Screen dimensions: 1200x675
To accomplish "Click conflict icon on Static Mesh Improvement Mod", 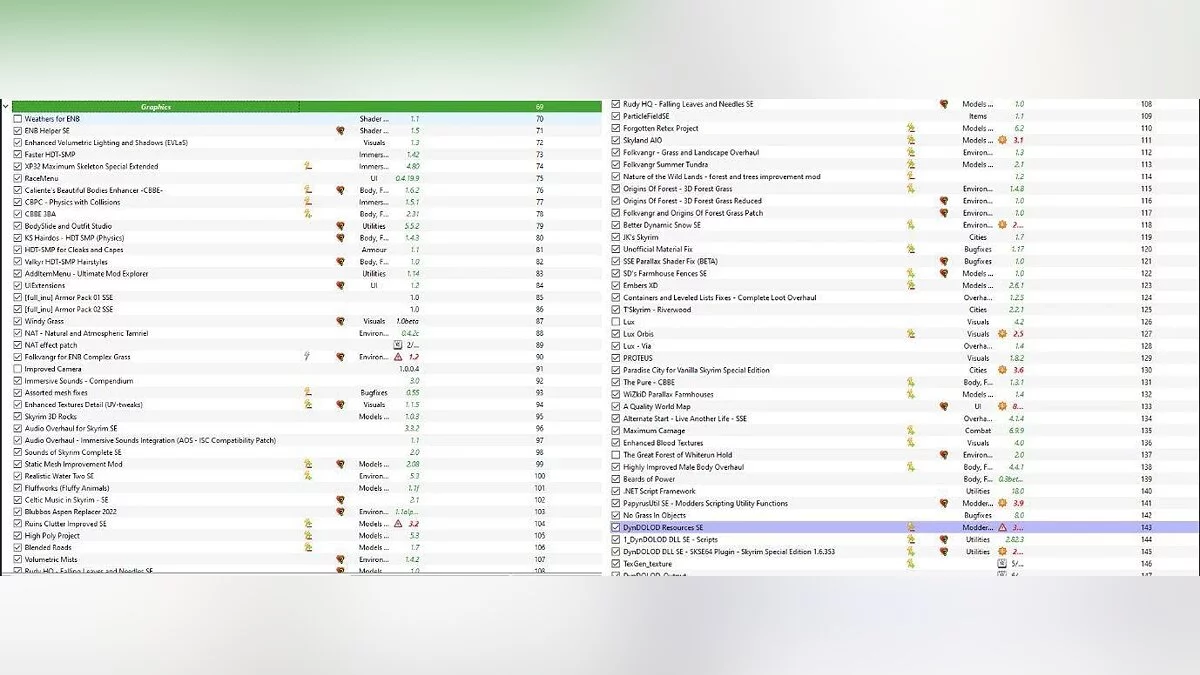I will click(x=309, y=464).
